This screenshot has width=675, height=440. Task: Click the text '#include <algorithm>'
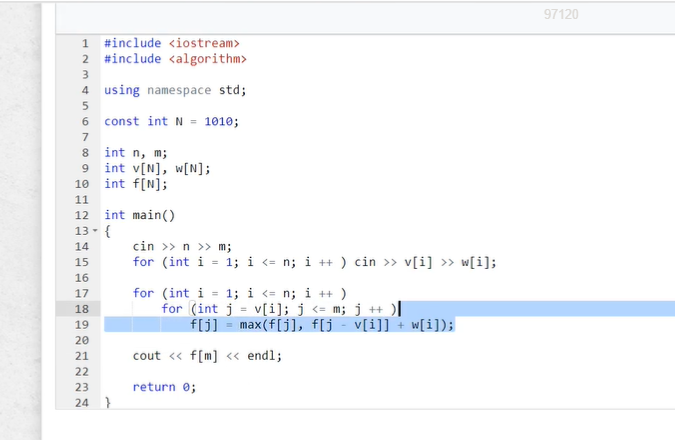pyautogui.click(x=175, y=59)
